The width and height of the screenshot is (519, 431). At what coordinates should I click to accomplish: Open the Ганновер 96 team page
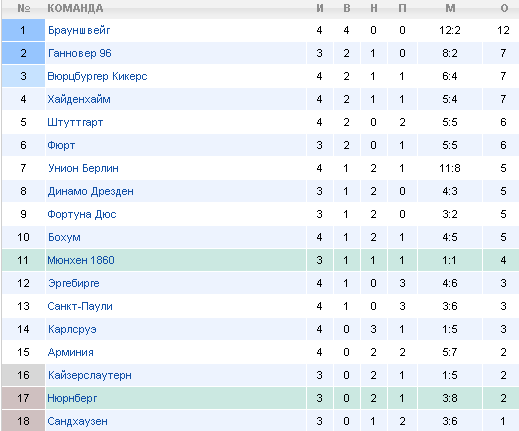(80, 53)
